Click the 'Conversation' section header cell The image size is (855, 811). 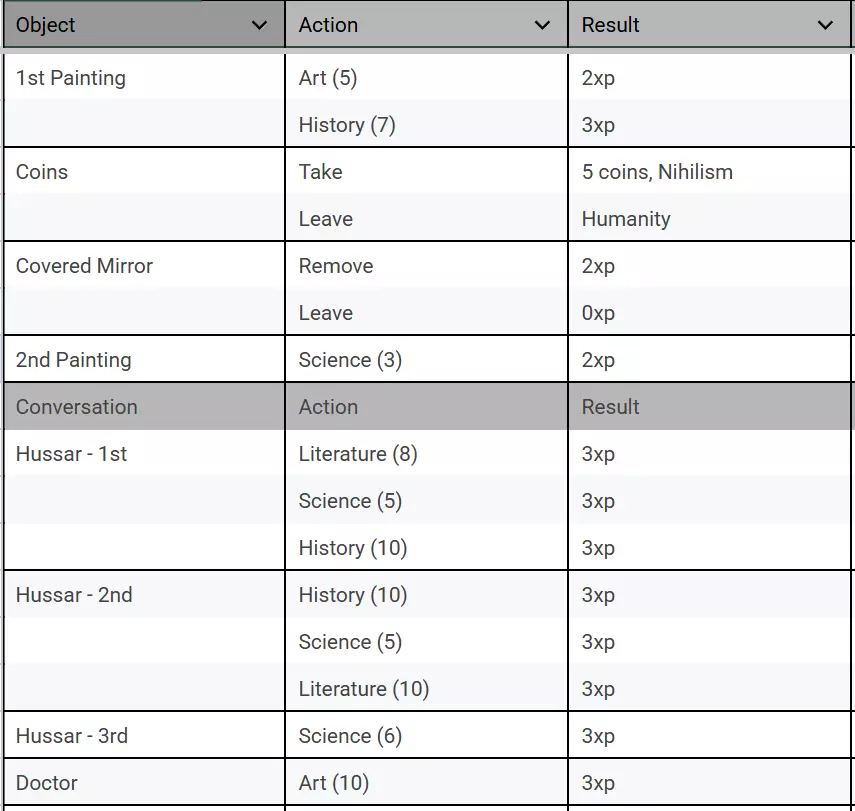(77, 407)
